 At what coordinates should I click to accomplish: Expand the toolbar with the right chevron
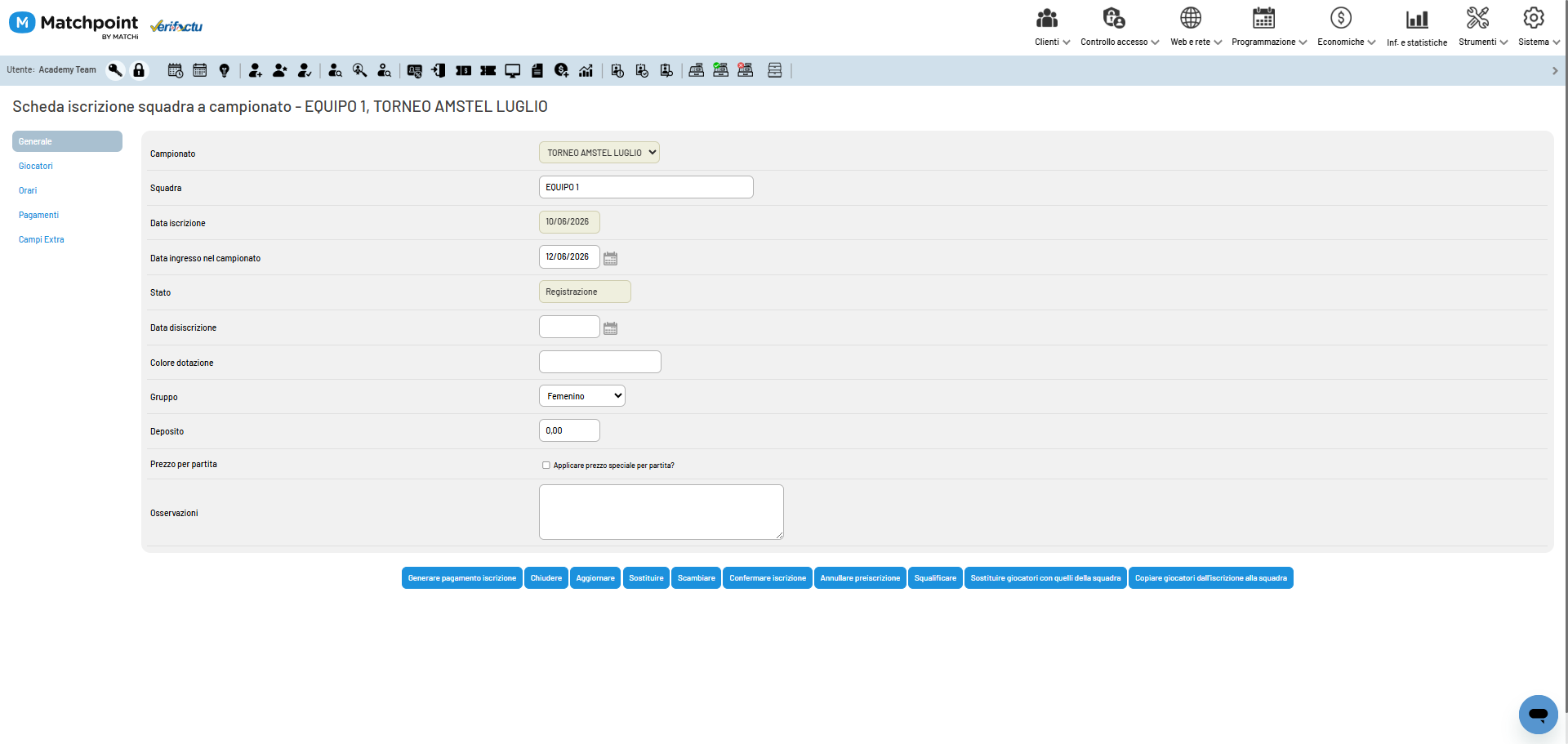pyautogui.click(x=1555, y=71)
